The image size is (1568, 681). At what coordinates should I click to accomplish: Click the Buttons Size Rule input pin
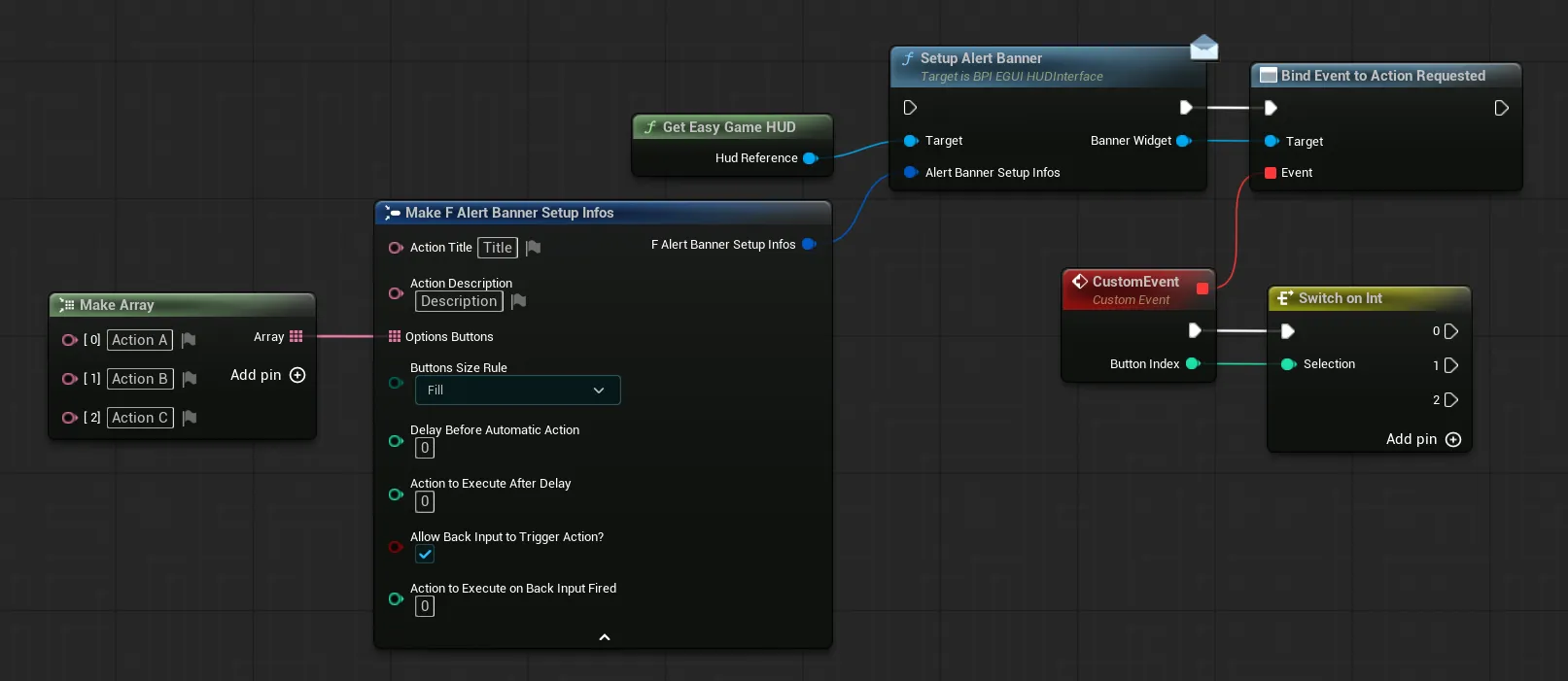[396, 383]
